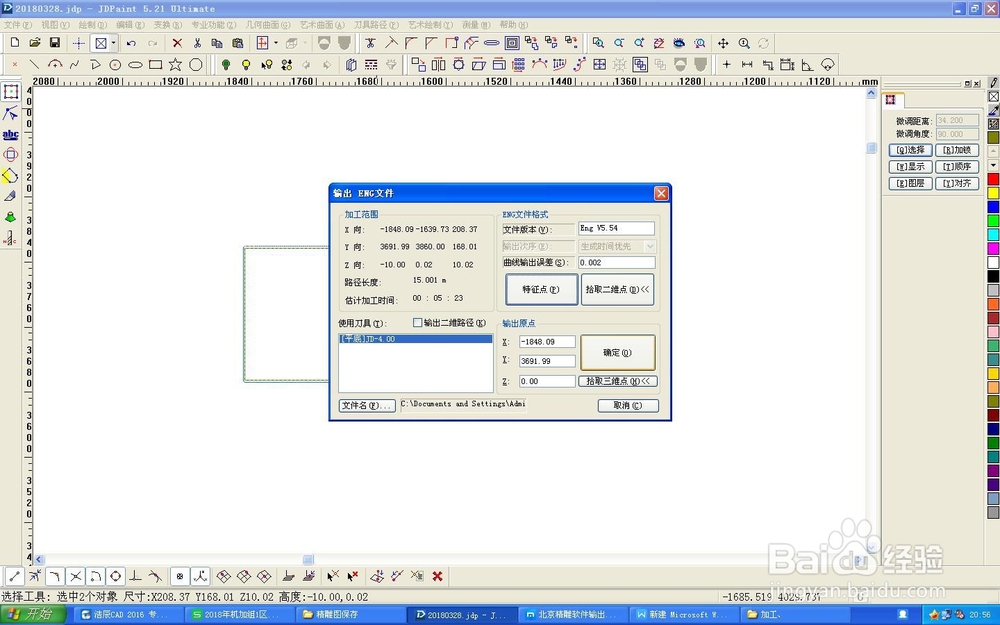
Task: Open the 输出次序 combo box
Action: (x=617, y=246)
